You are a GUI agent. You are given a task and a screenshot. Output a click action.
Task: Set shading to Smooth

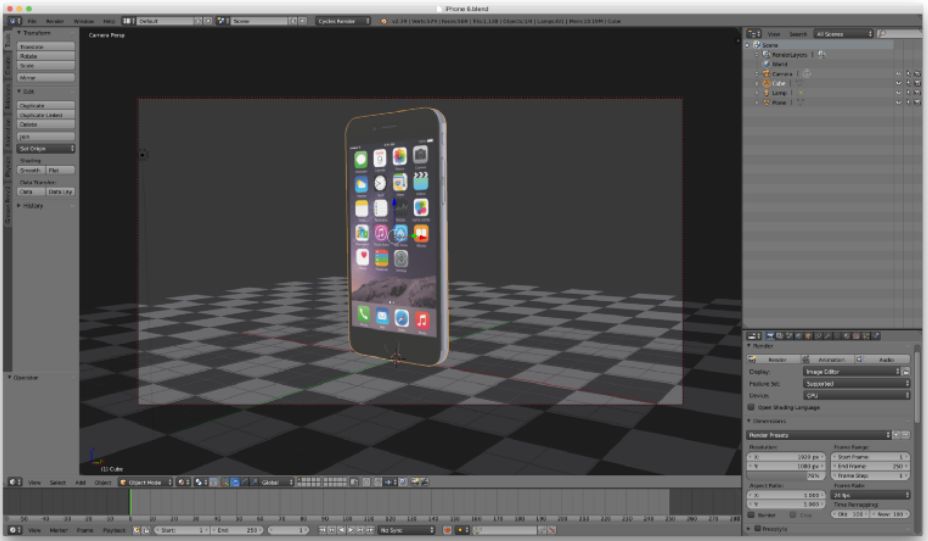[31, 170]
